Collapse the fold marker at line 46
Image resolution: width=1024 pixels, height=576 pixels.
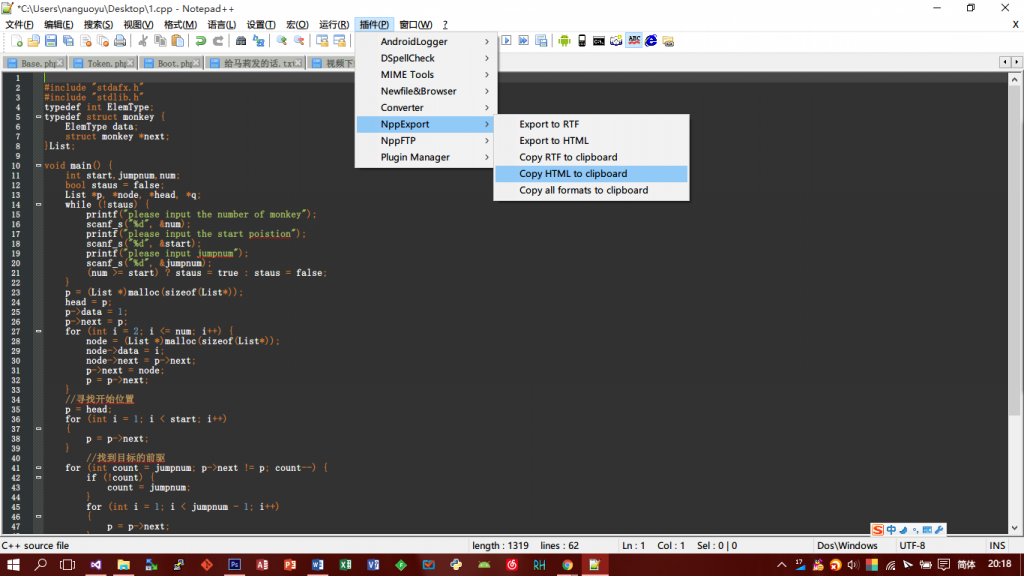coord(39,517)
